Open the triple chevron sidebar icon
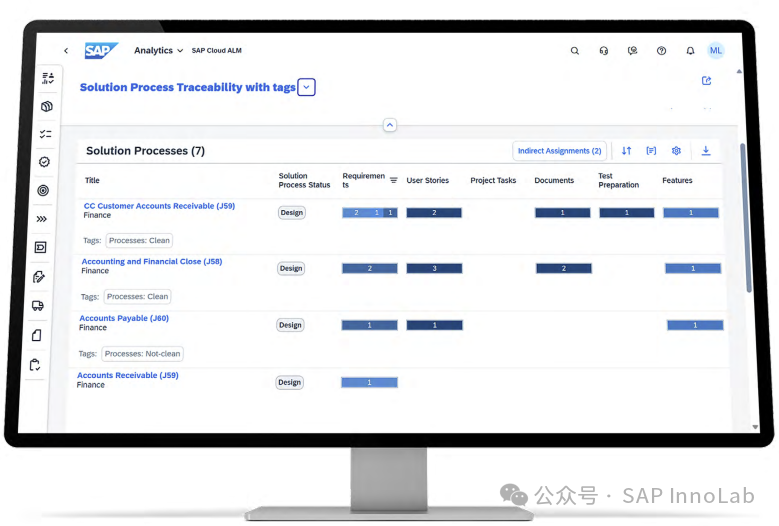 [42, 219]
